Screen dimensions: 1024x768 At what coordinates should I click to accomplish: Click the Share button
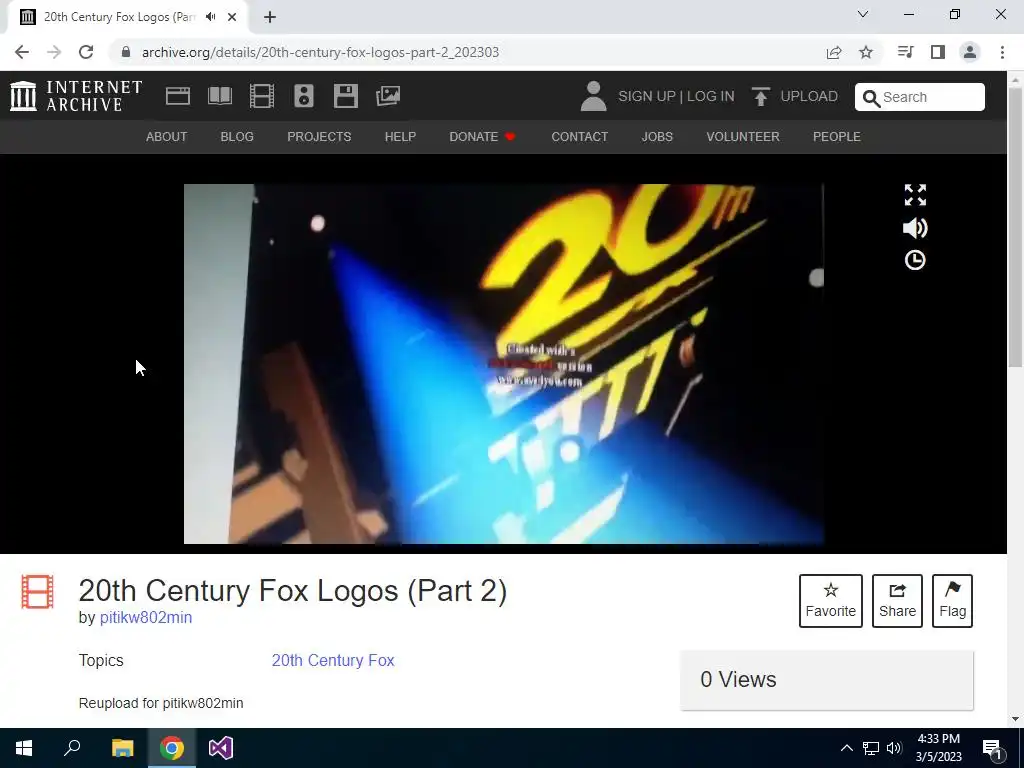[x=897, y=601]
